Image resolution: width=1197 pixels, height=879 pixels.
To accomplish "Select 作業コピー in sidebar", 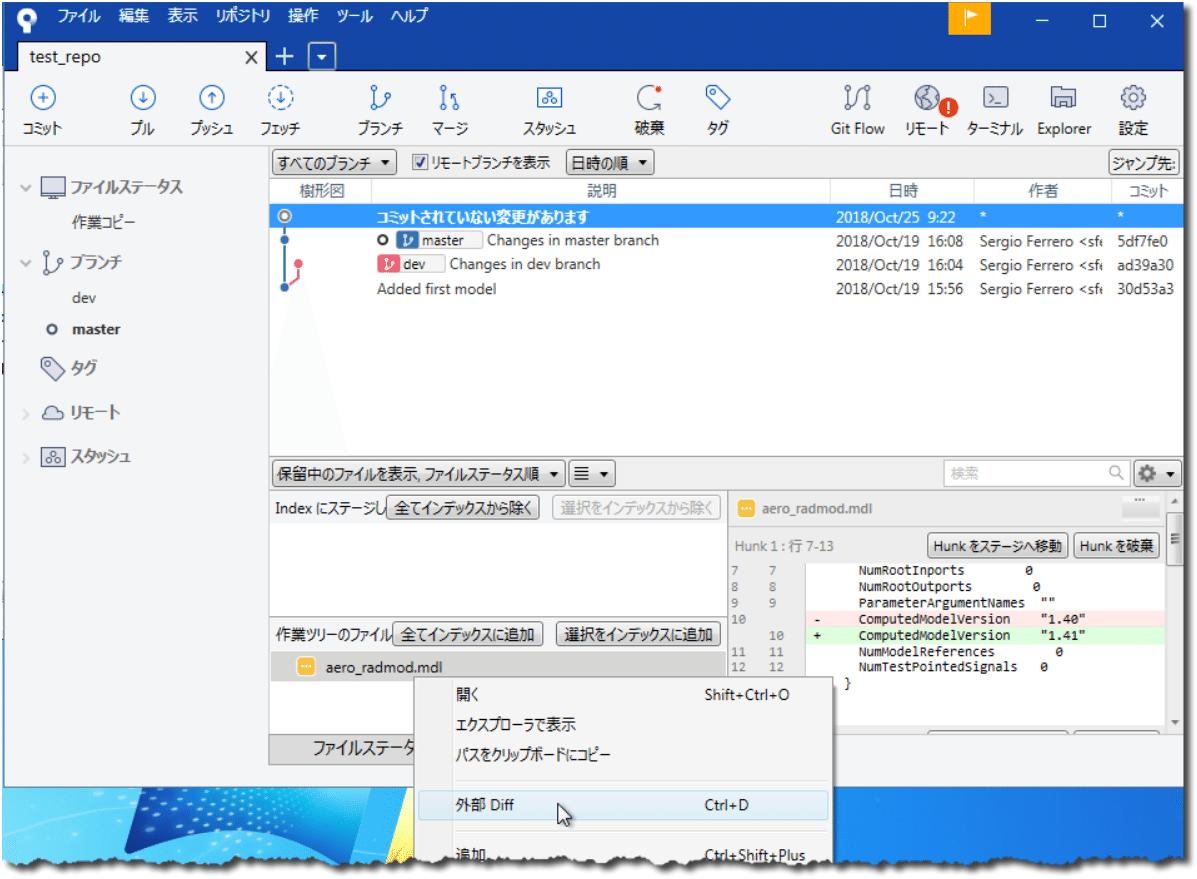I will [103, 222].
